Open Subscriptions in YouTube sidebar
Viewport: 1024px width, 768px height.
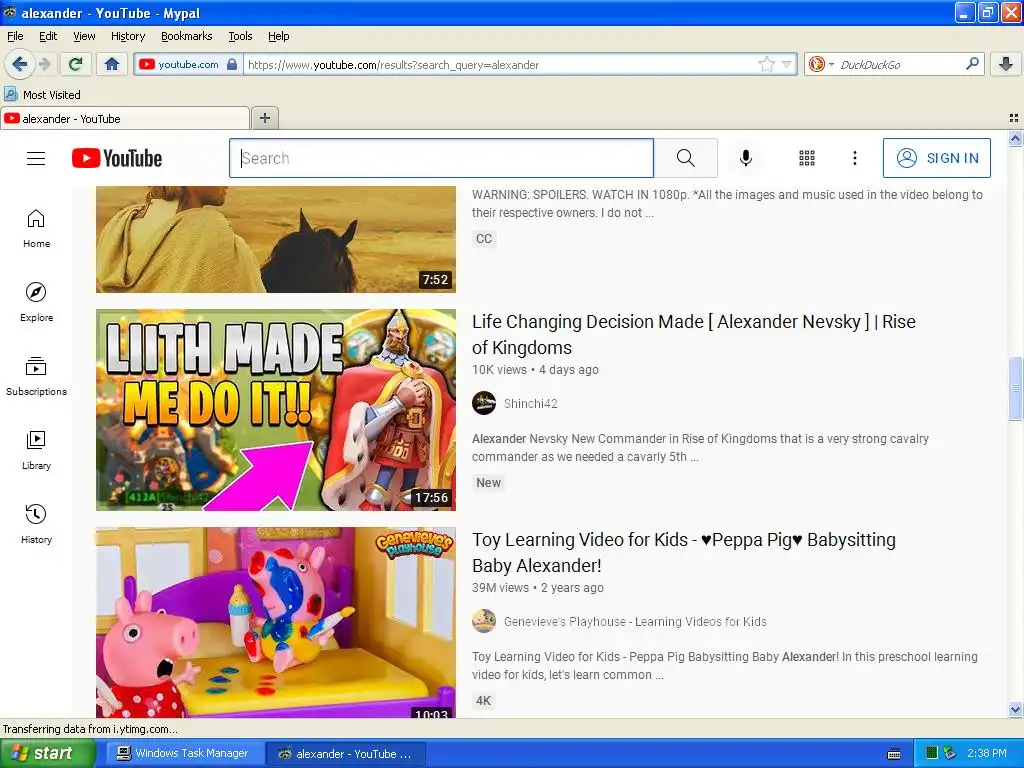click(36, 376)
